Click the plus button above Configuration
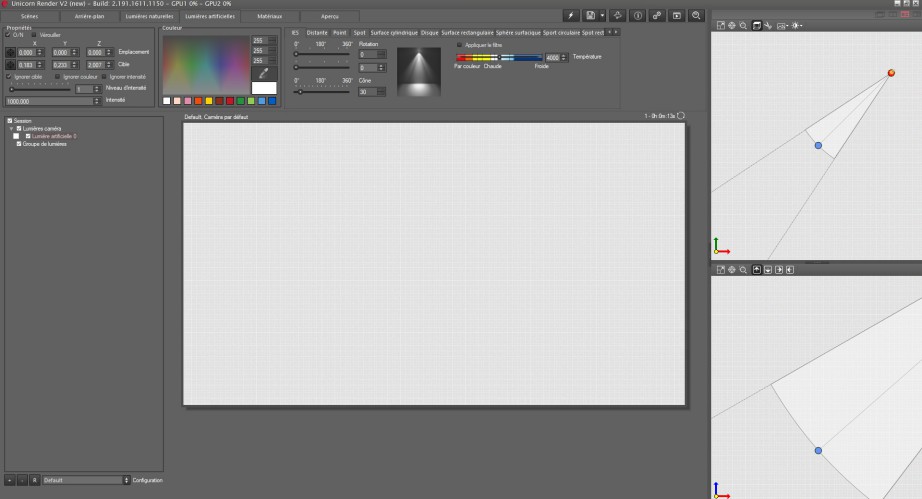Viewport: 922px width, 499px height. point(9,480)
